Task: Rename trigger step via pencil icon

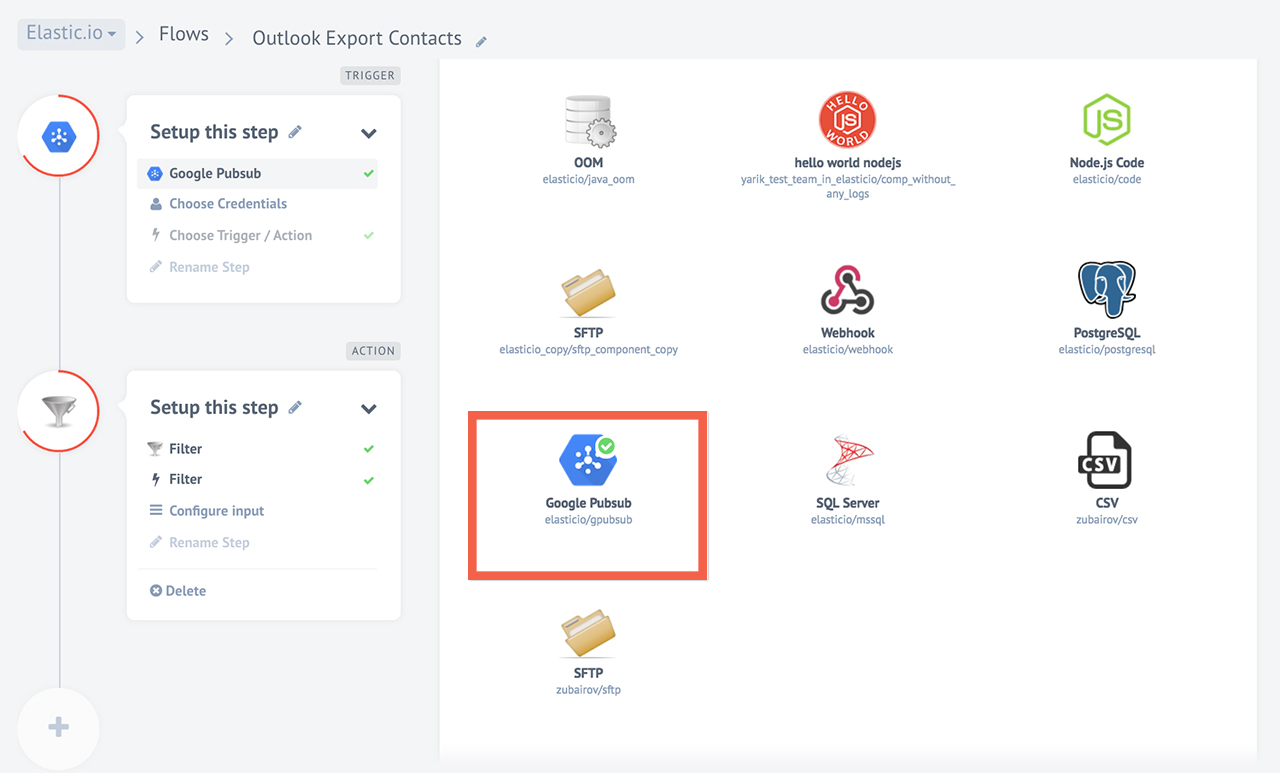Action: 295,132
